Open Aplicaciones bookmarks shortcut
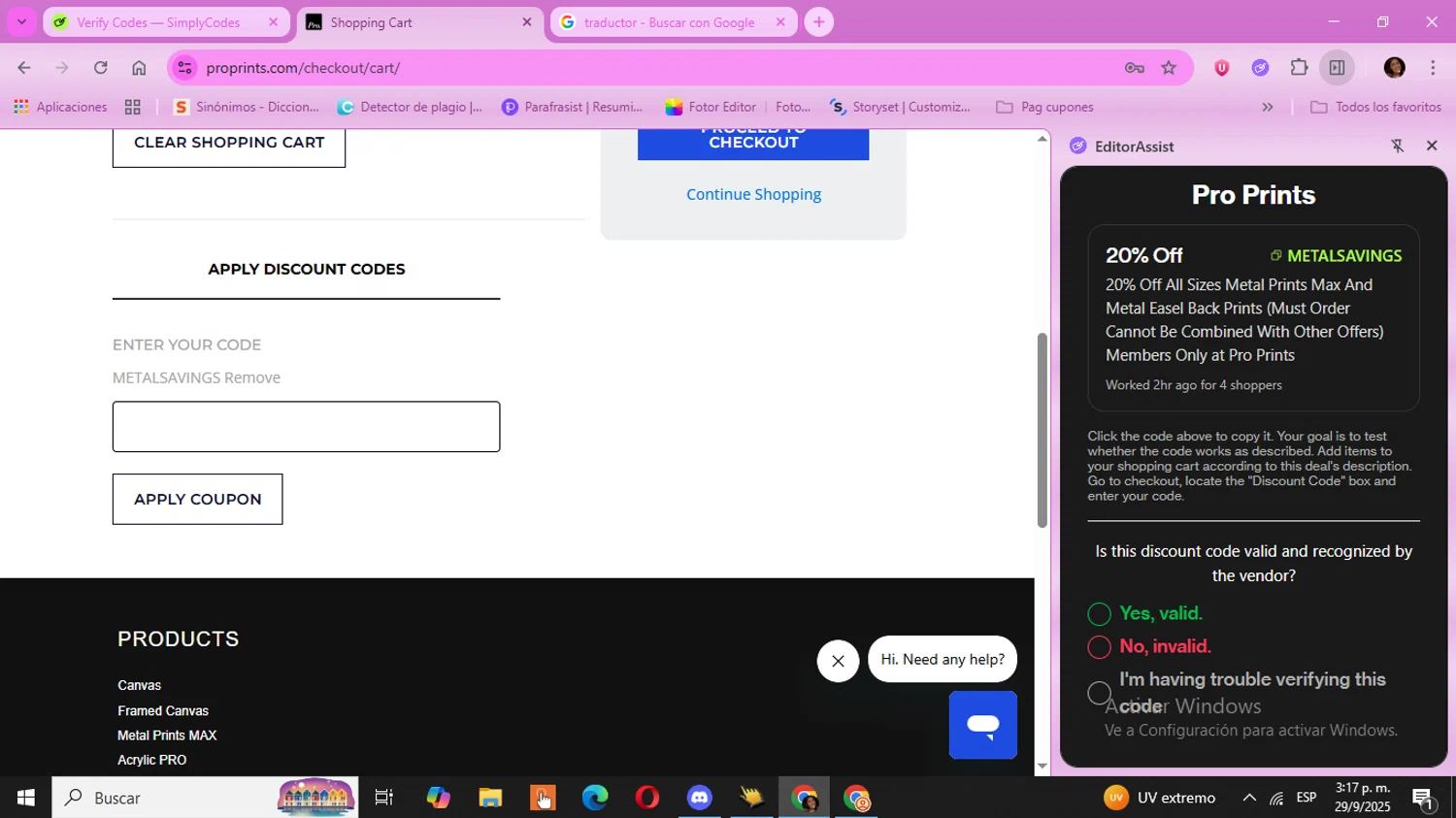Image resolution: width=1456 pixels, height=818 pixels. [x=60, y=107]
